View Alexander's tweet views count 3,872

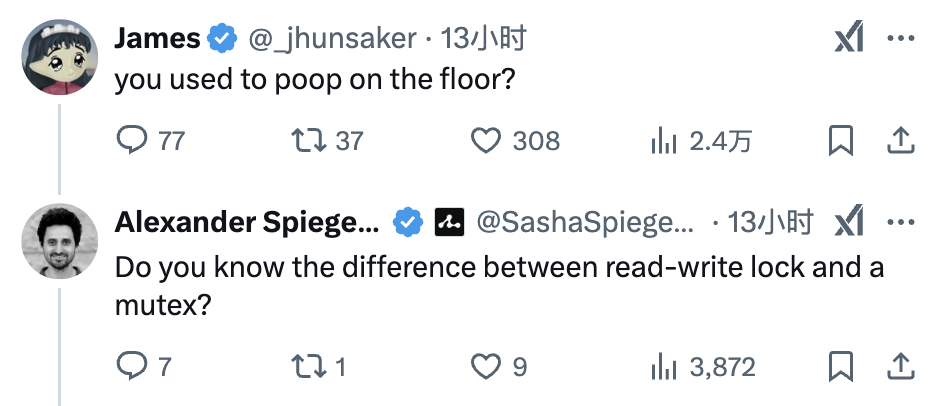click(664, 367)
